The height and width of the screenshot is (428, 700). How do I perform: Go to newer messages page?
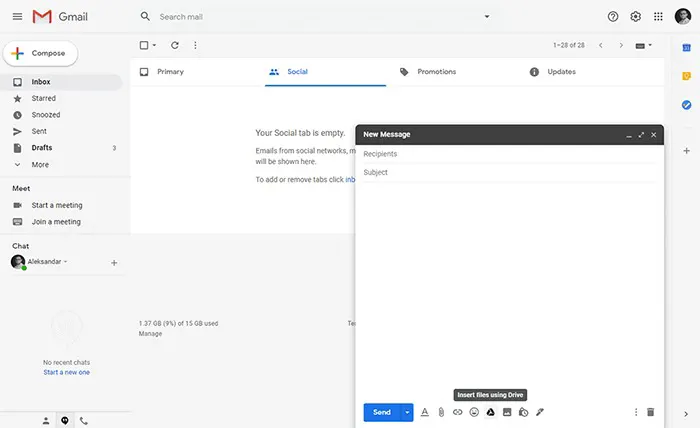601,45
